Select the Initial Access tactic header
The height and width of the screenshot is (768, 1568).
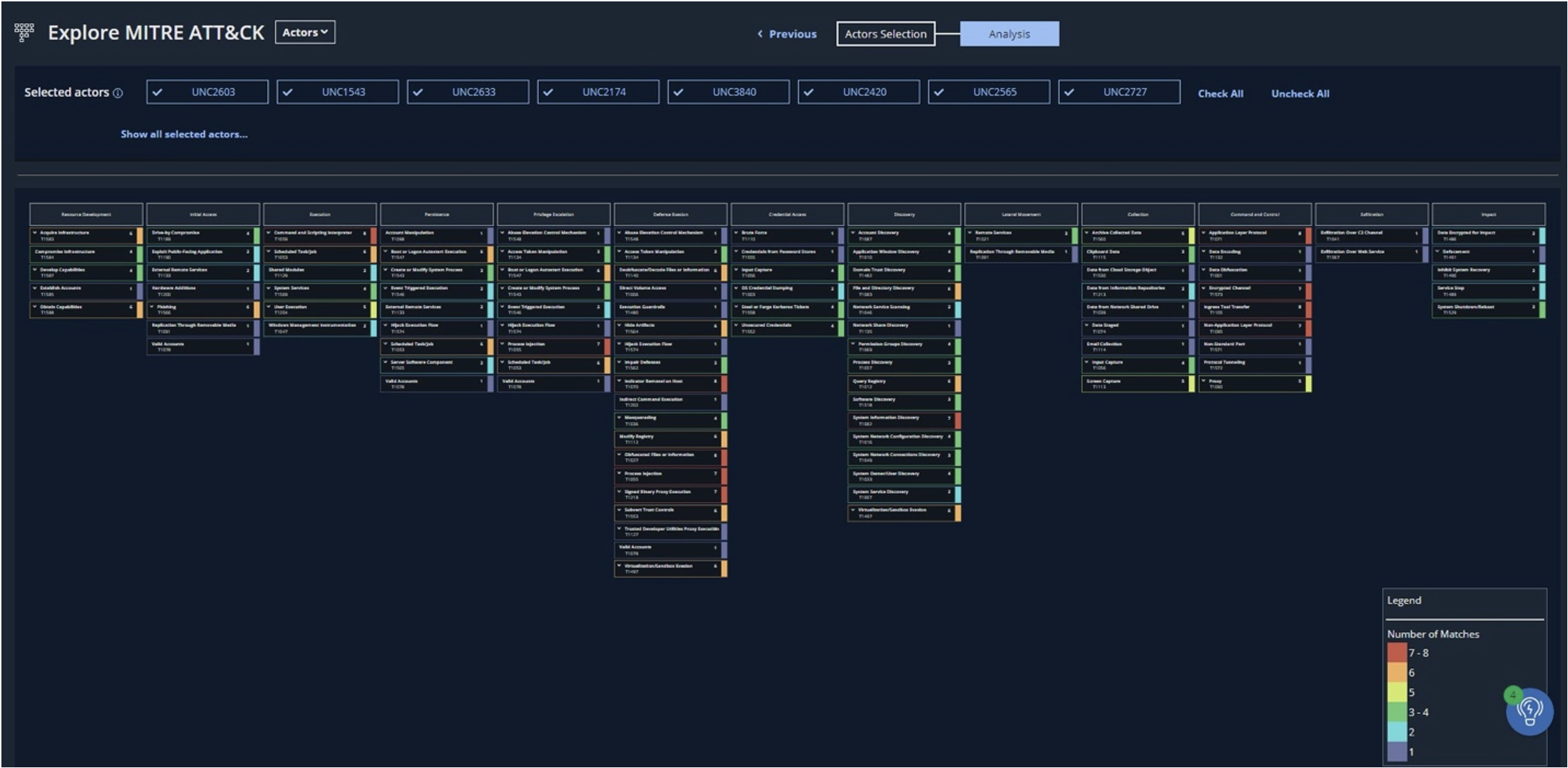tap(203, 214)
